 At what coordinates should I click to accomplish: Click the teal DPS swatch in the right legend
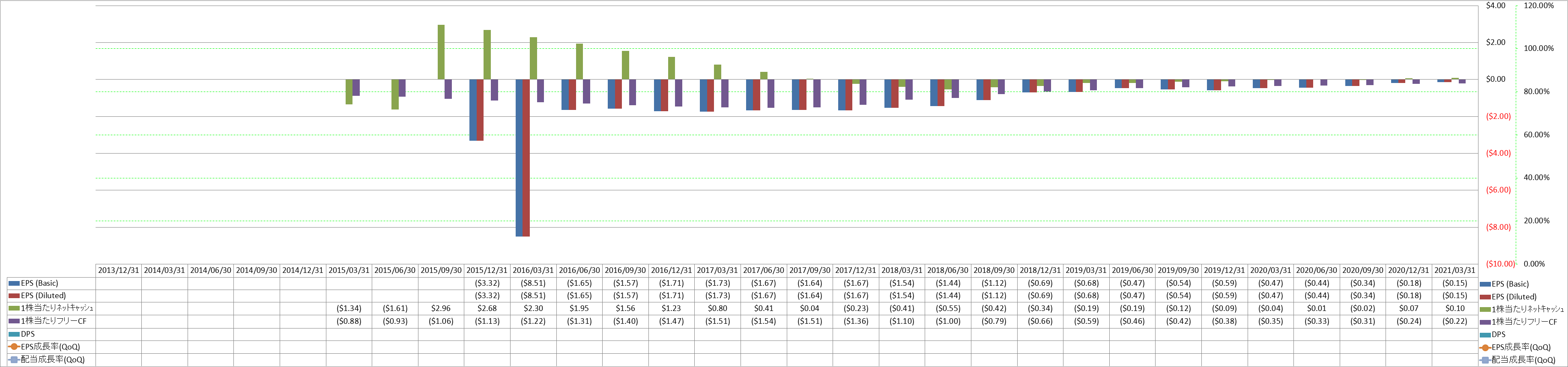coord(1485,335)
